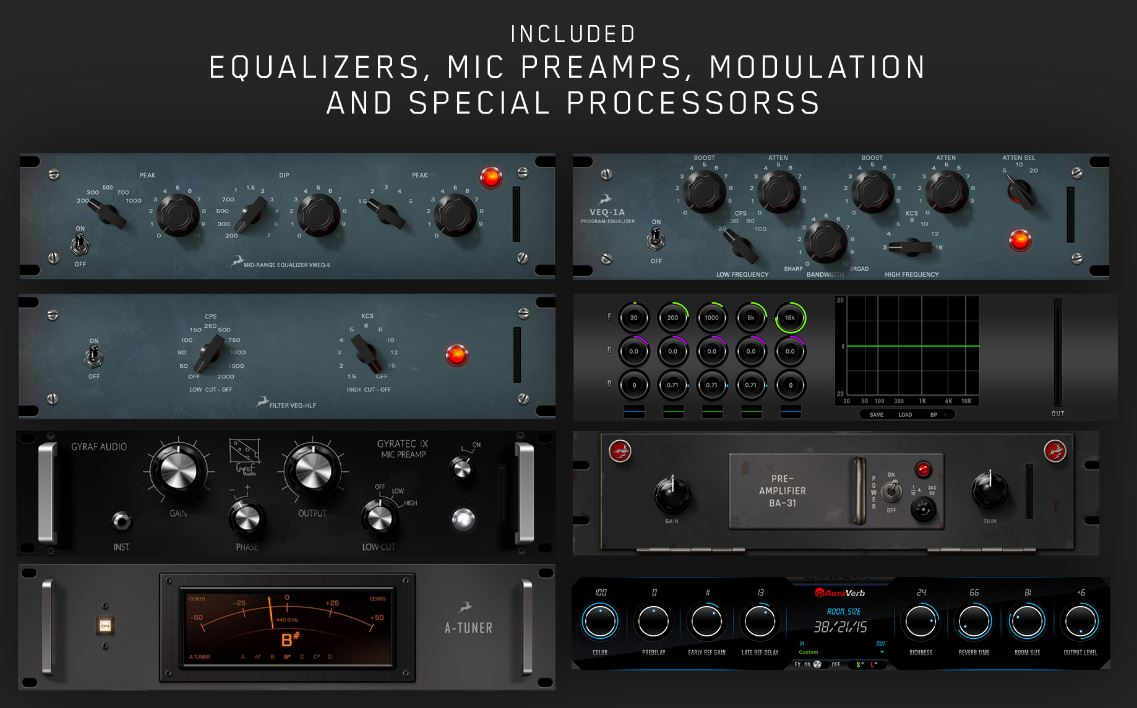
Task: Click the Gyraf Audio emblem between Gain and Output
Action: [244, 456]
